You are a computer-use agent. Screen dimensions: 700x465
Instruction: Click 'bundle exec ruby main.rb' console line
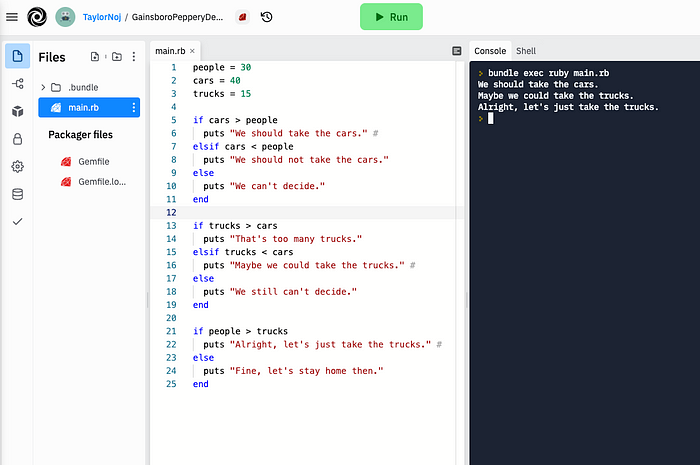pos(548,73)
